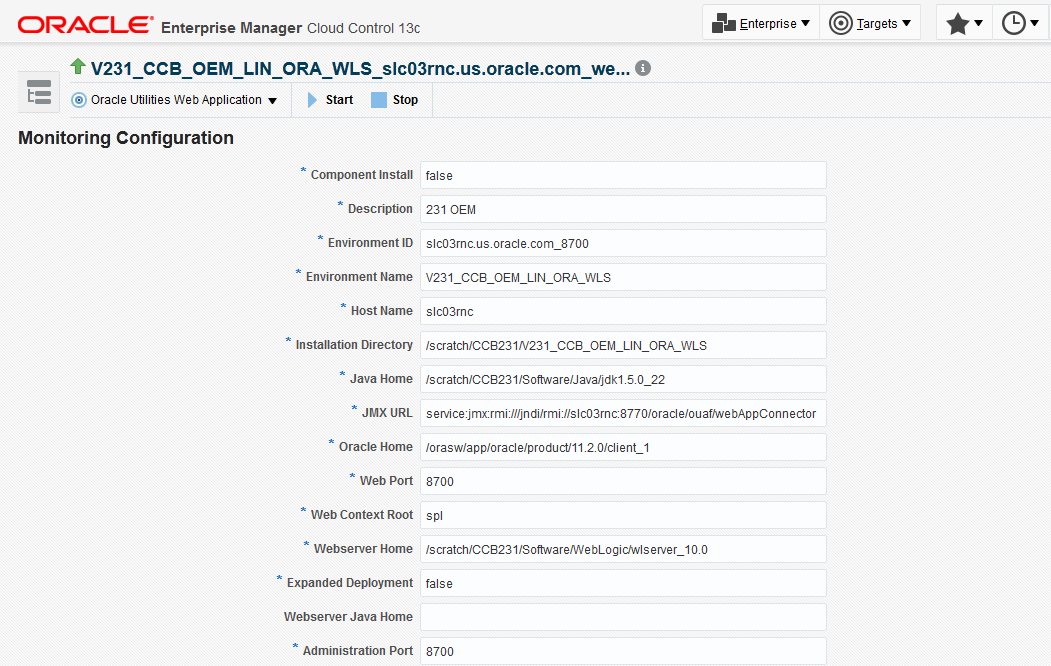Click the History clock icon

tap(1014, 21)
